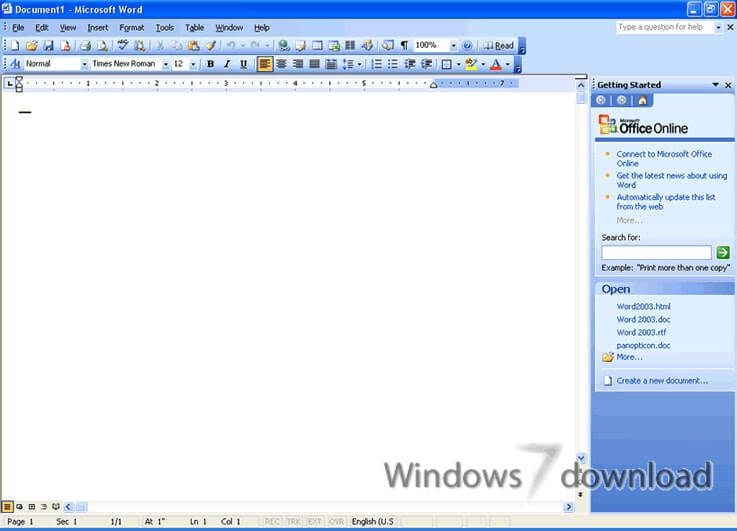Viewport: 737px width, 531px height.
Task: Open the Tools menu
Action: click(x=165, y=28)
